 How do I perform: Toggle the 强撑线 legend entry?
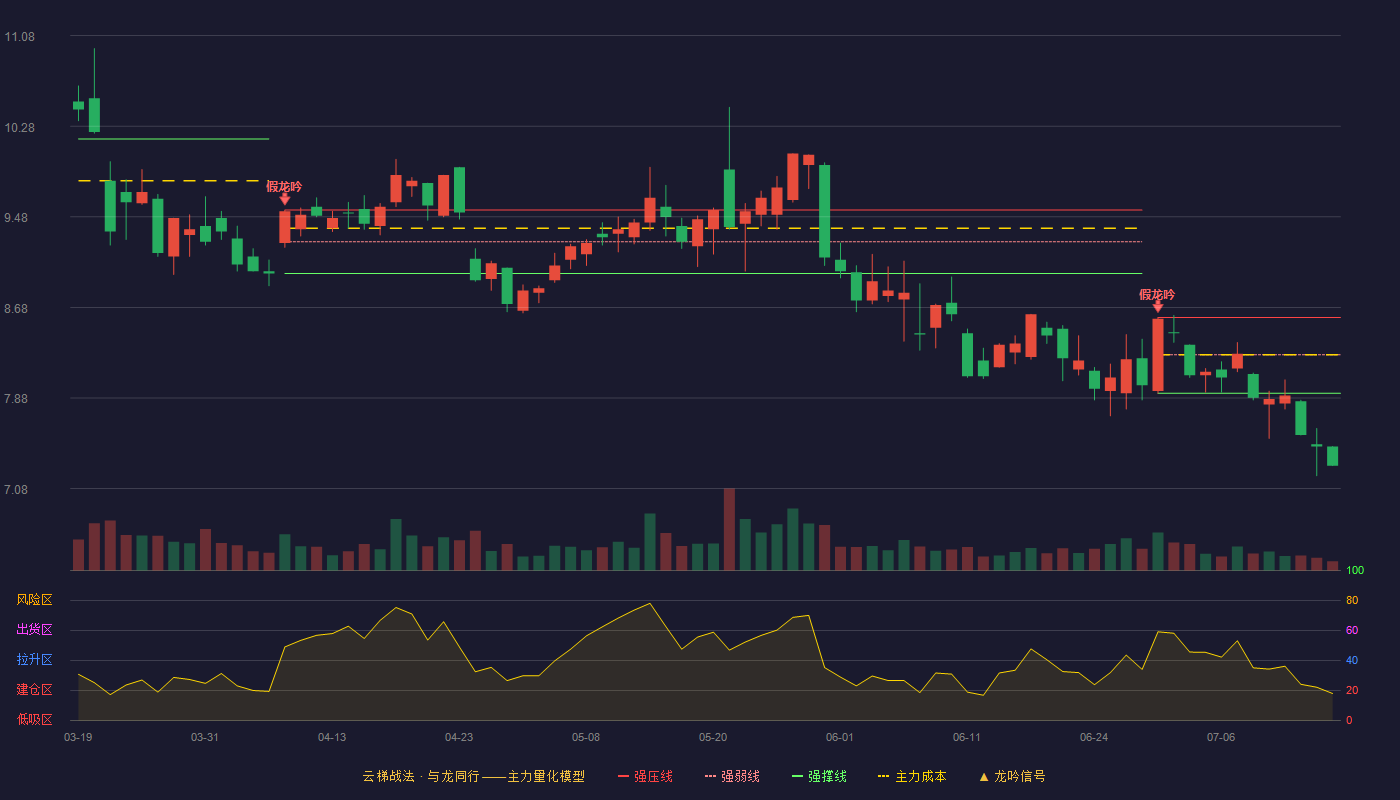(x=819, y=776)
